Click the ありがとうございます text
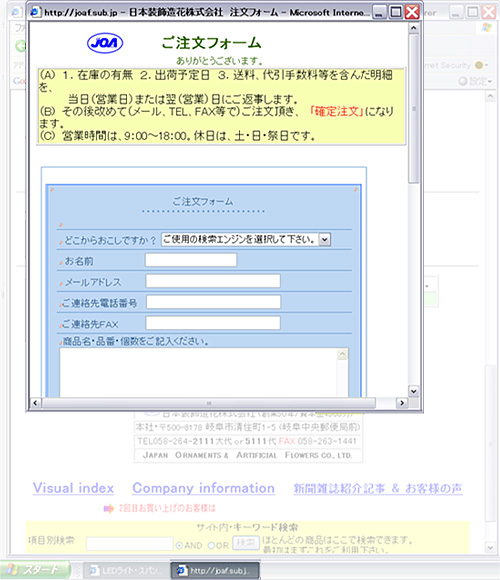The image size is (500, 580). [220, 60]
